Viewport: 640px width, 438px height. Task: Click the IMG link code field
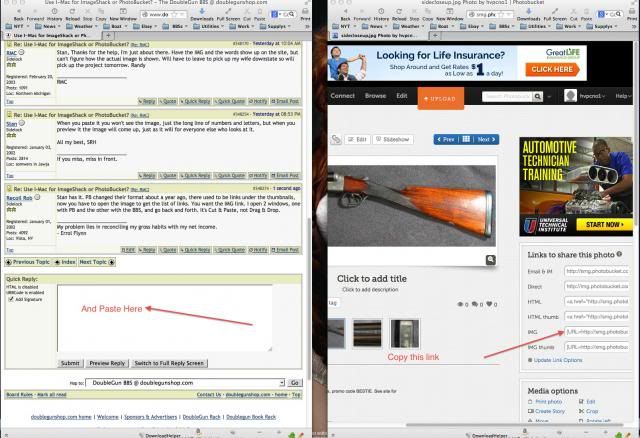pyautogui.click(x=597, y=332)
